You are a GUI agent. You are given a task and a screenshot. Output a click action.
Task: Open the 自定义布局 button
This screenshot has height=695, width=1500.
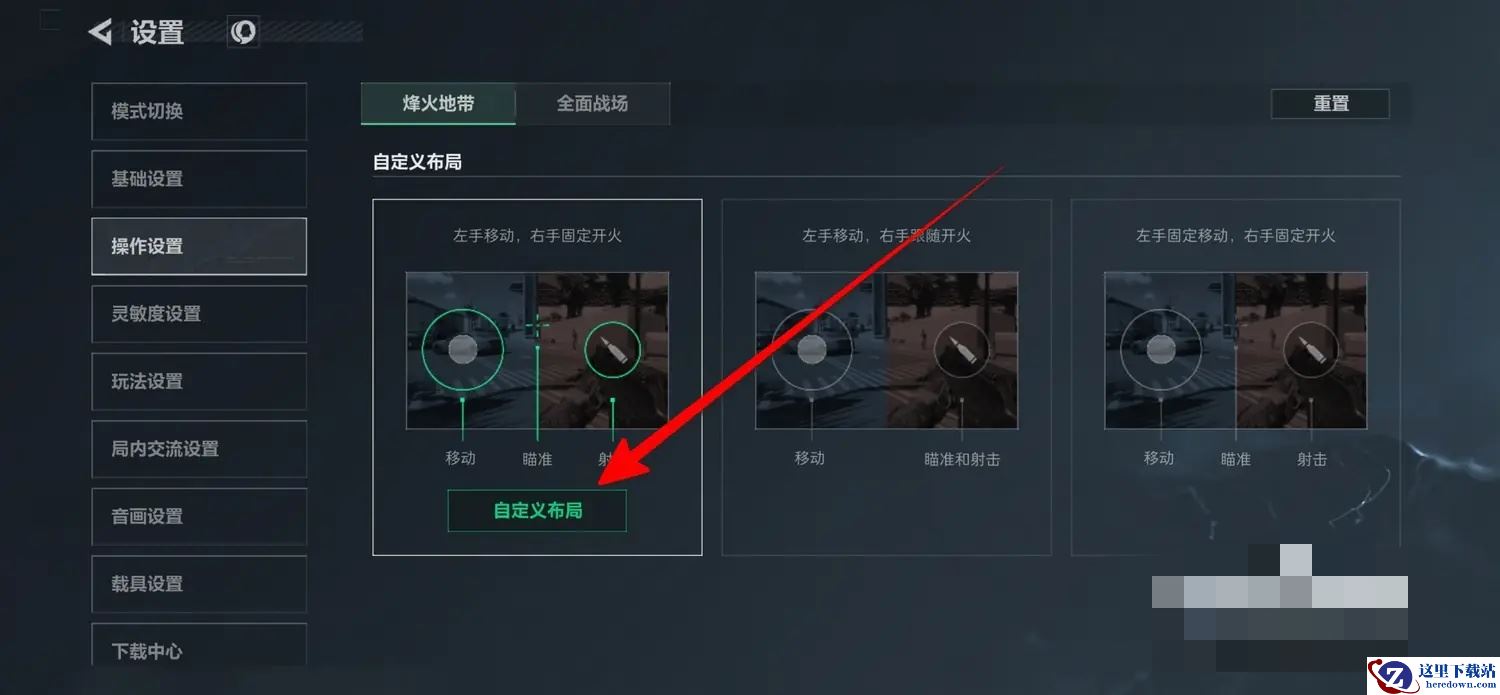click(537, 510)
